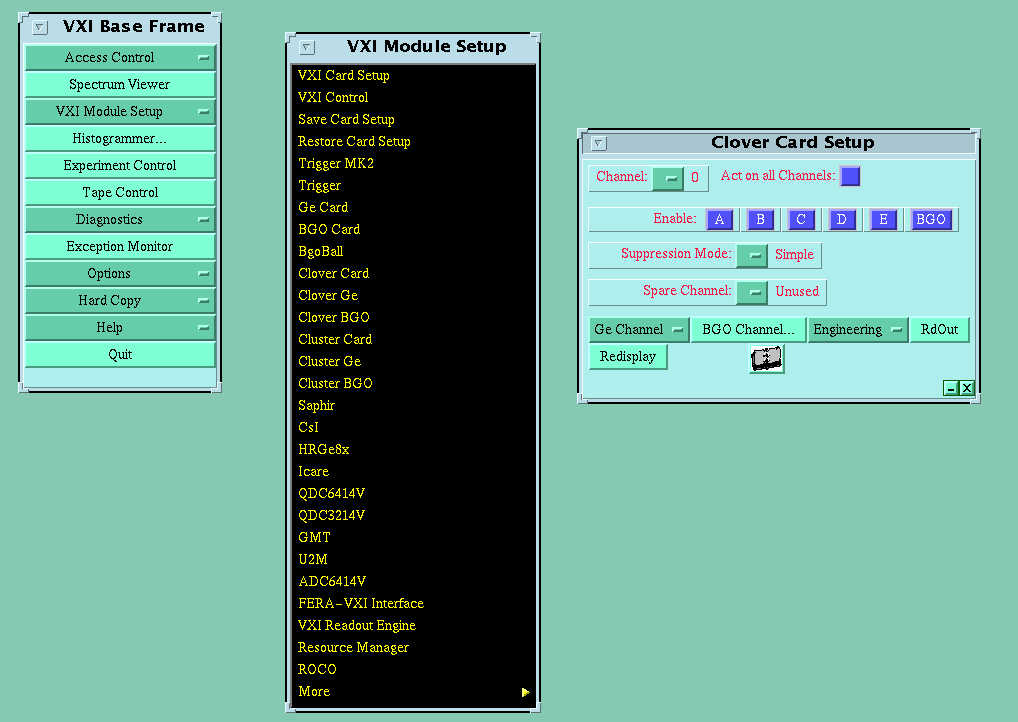The image size is (1018, 722).
Task: Open the VXI Base Frame window menu icon
Action: click(x=40, y=27)
